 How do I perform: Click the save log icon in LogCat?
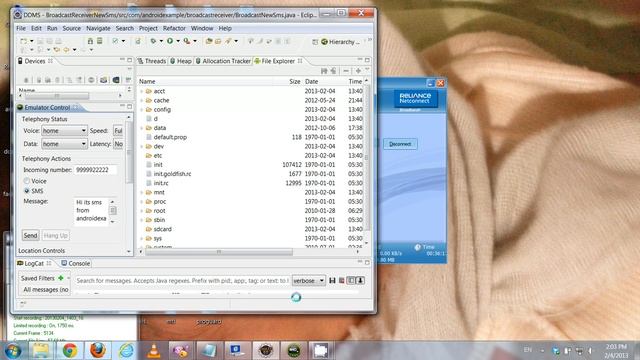pos(332,280)
